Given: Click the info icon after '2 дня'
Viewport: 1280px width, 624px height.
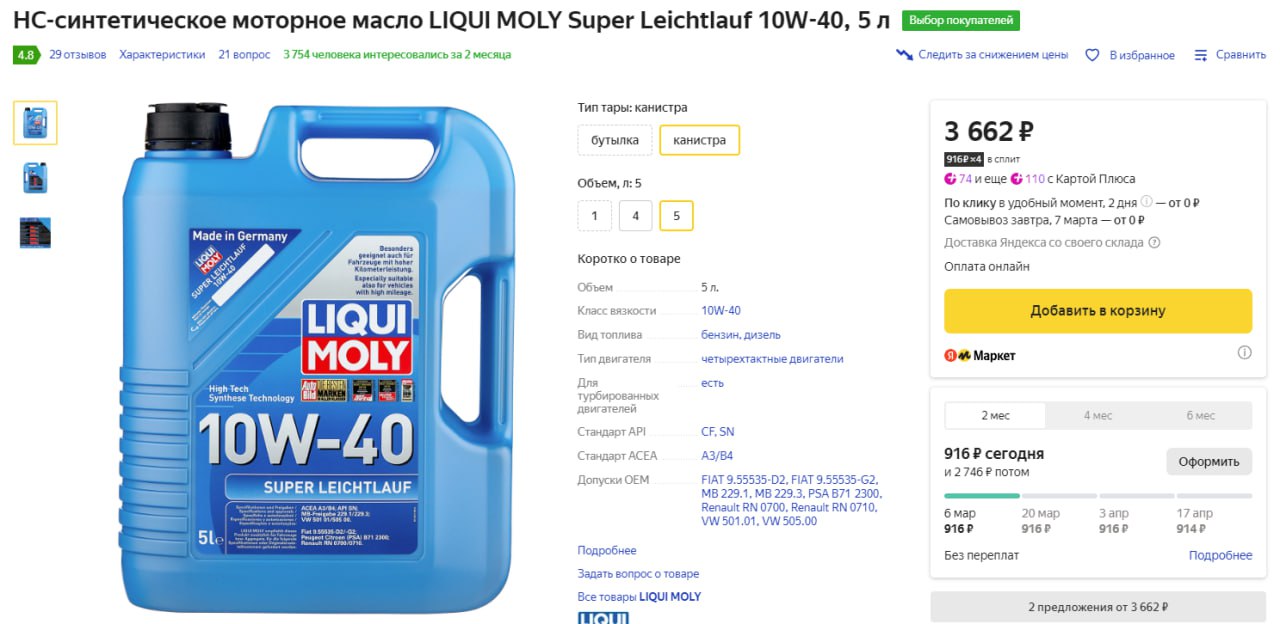Looking at the screenshot, I should point(1146,202).
